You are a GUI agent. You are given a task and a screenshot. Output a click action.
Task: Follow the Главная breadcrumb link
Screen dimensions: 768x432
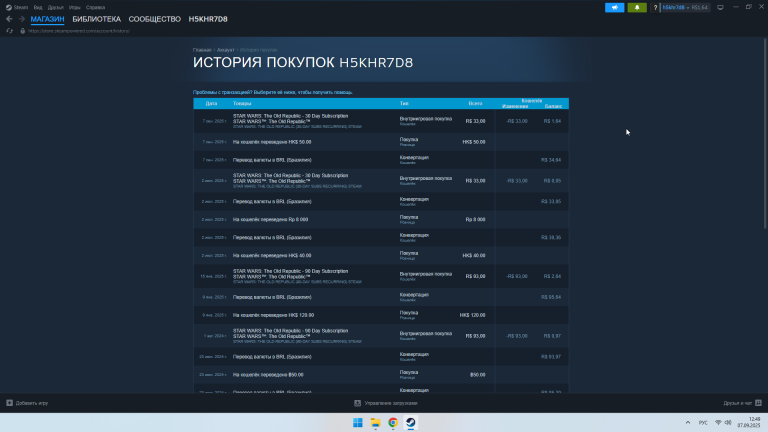tap(202, 50)
